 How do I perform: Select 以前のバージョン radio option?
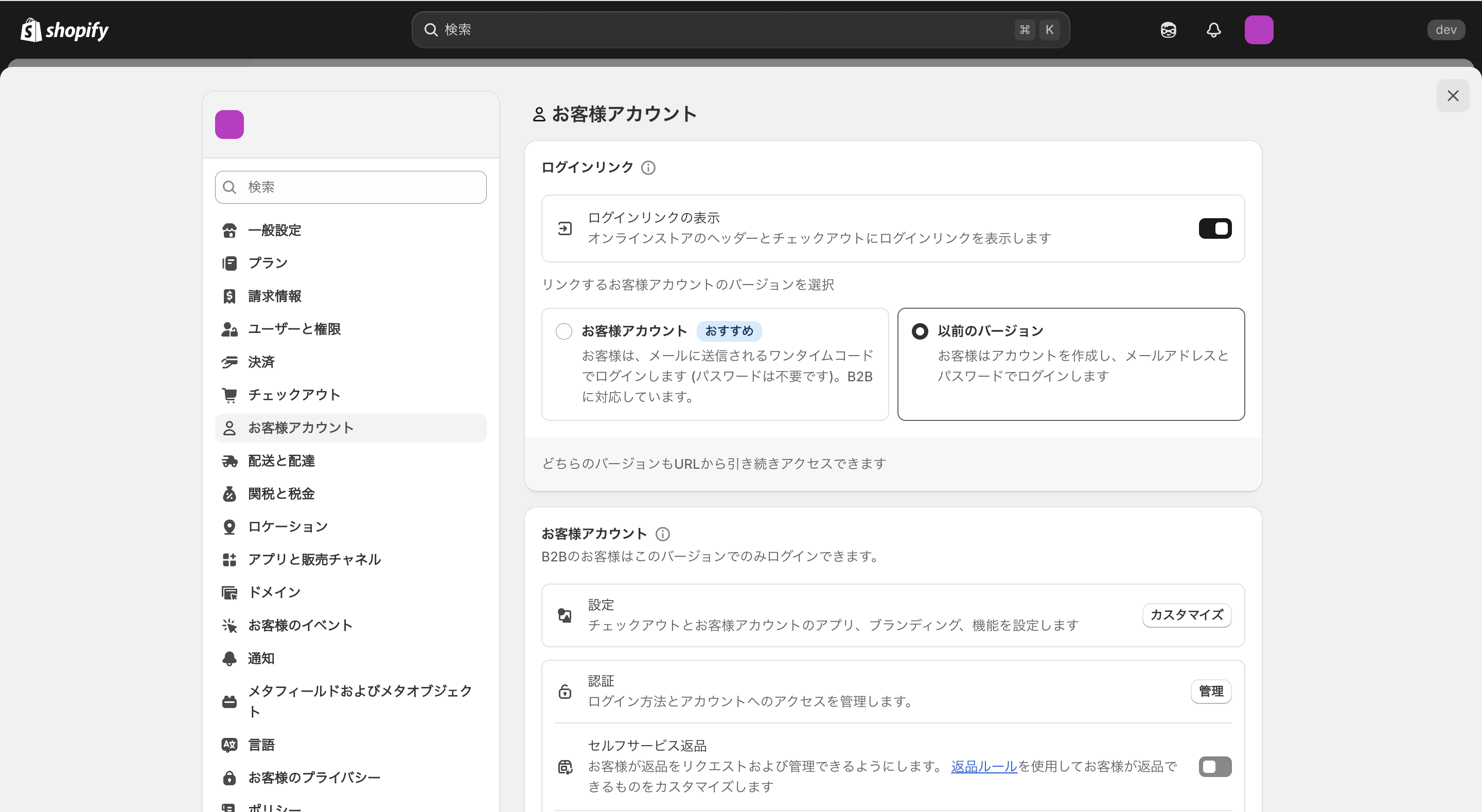[x=920, y=331]
